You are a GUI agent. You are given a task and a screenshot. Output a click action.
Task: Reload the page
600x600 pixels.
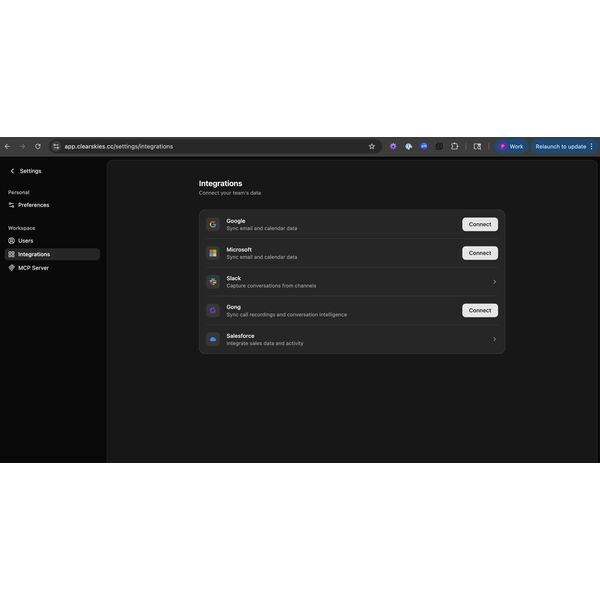38,146
